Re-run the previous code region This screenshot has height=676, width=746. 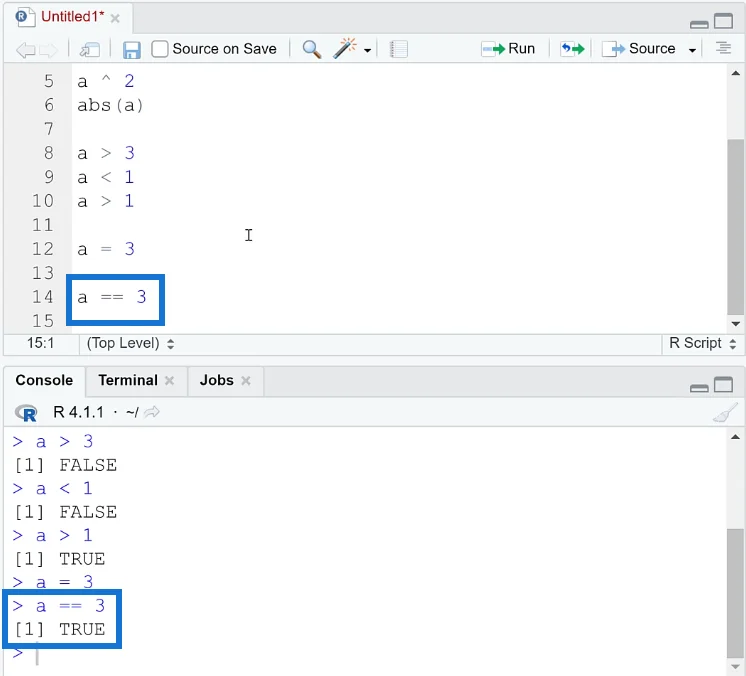[572, 49]
